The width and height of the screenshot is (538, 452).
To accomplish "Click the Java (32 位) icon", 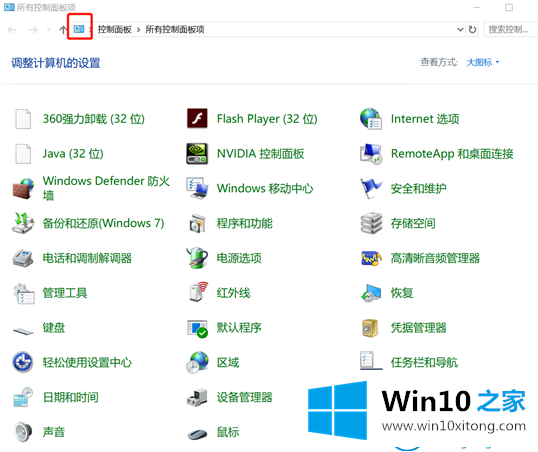I will click(x=23, y=154).
